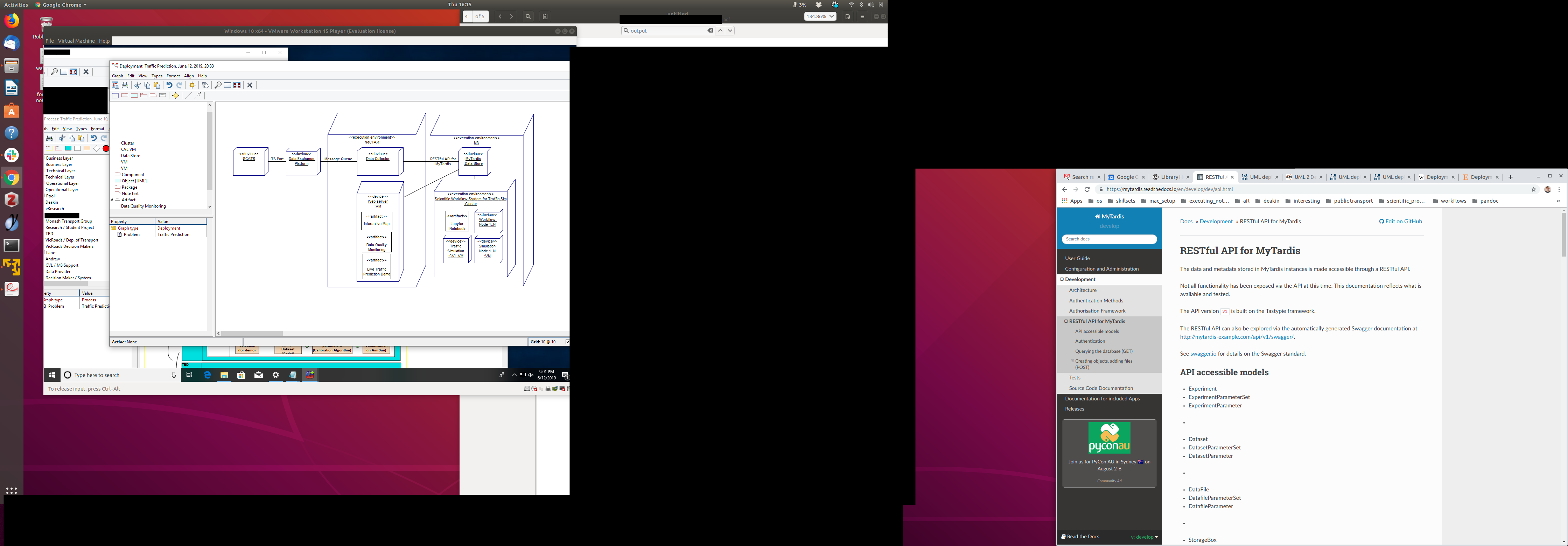Expand the v: develop version selector

pos(1144,537)
